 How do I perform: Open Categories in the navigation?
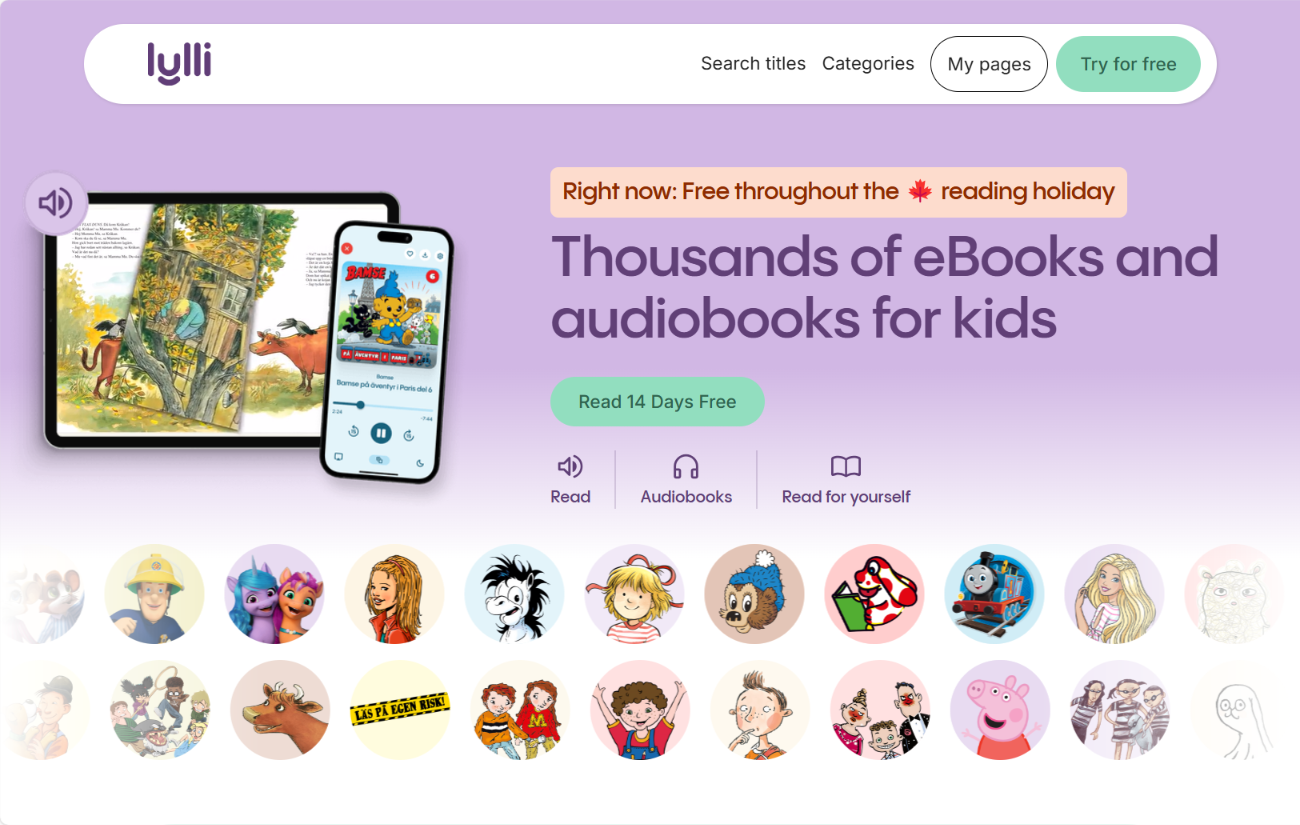click(868, 64)
